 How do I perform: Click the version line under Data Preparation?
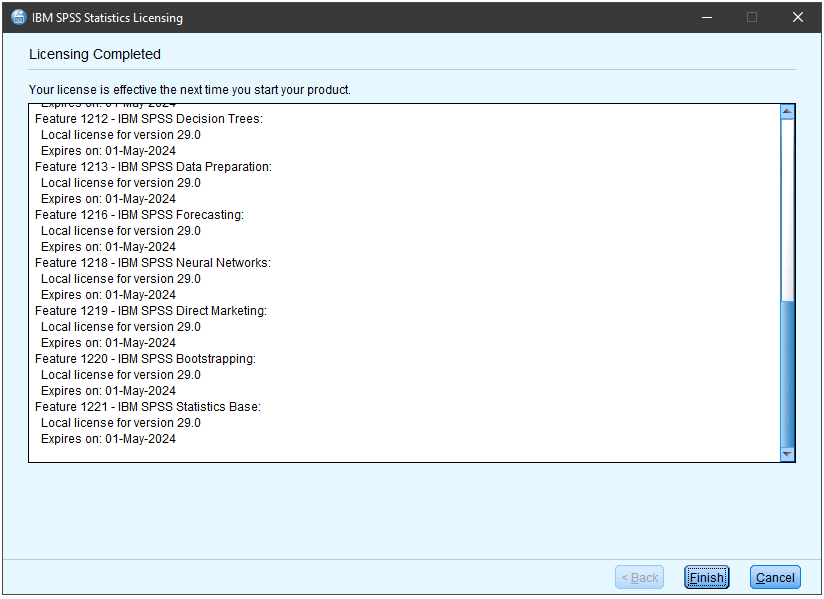pos(121,183)
